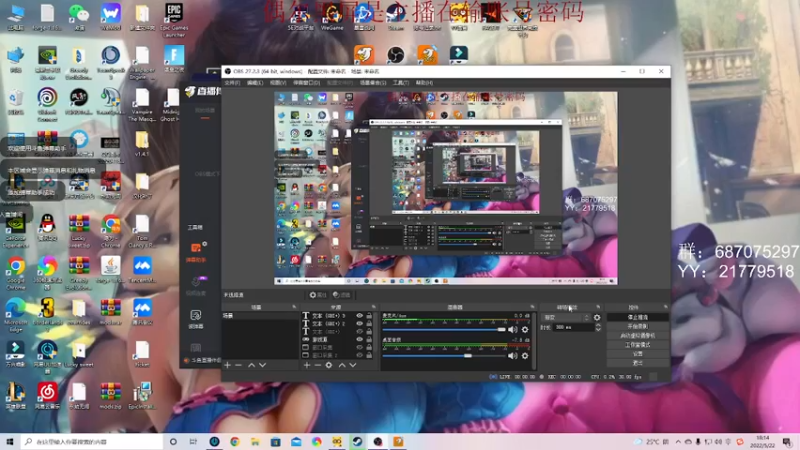Mute the 麦克风/Aux speaker icon

click(512, 330)
